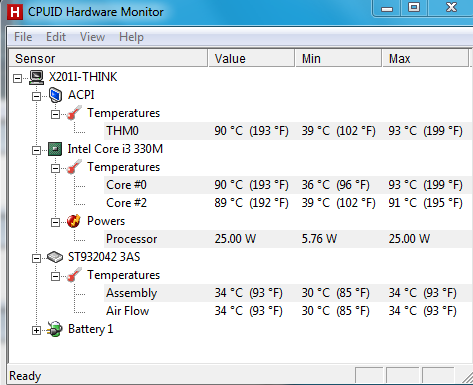
Task: Click THM0 min value 39 °C
Action: coord(338,131)
